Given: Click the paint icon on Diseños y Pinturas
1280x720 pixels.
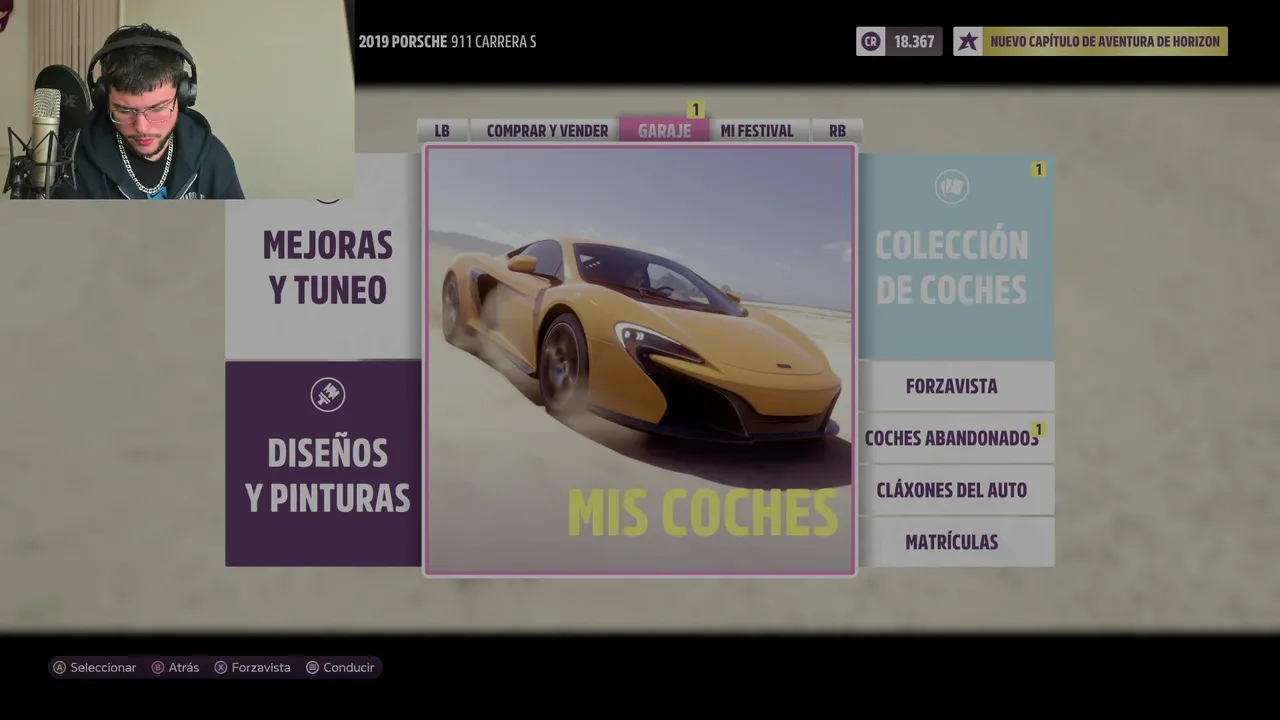Looking at the screenshot, I should [327, 395].
